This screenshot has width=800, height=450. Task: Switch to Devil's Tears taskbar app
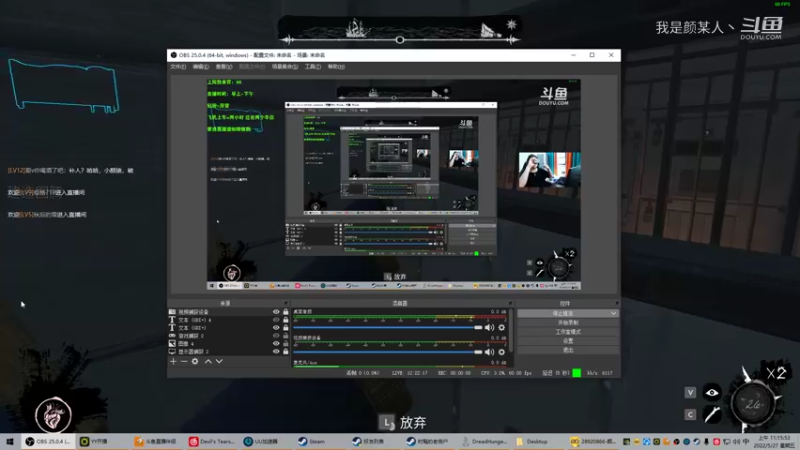pyautogui.click(x=211, y=441)
